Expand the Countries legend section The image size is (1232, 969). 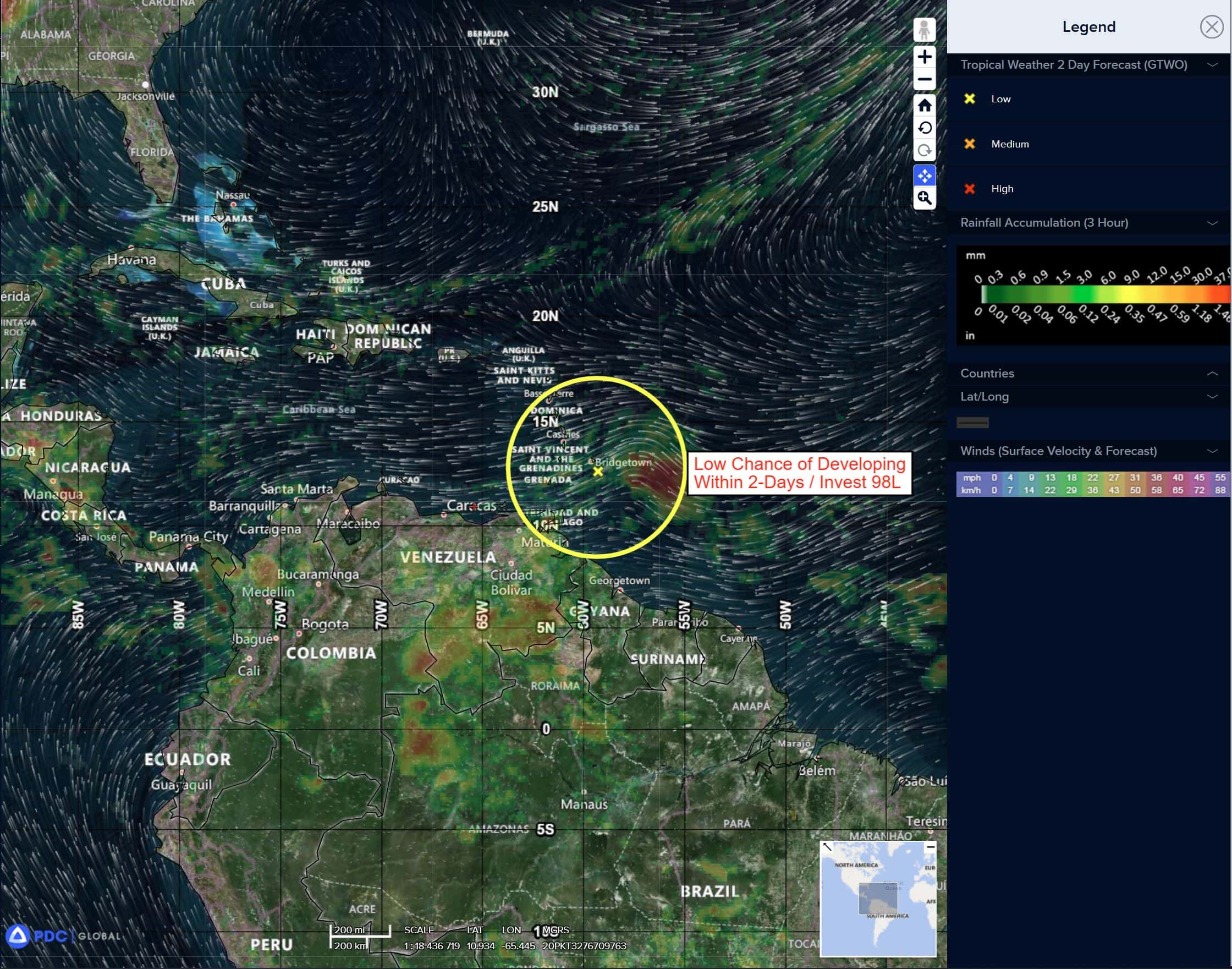(1212, 373)
